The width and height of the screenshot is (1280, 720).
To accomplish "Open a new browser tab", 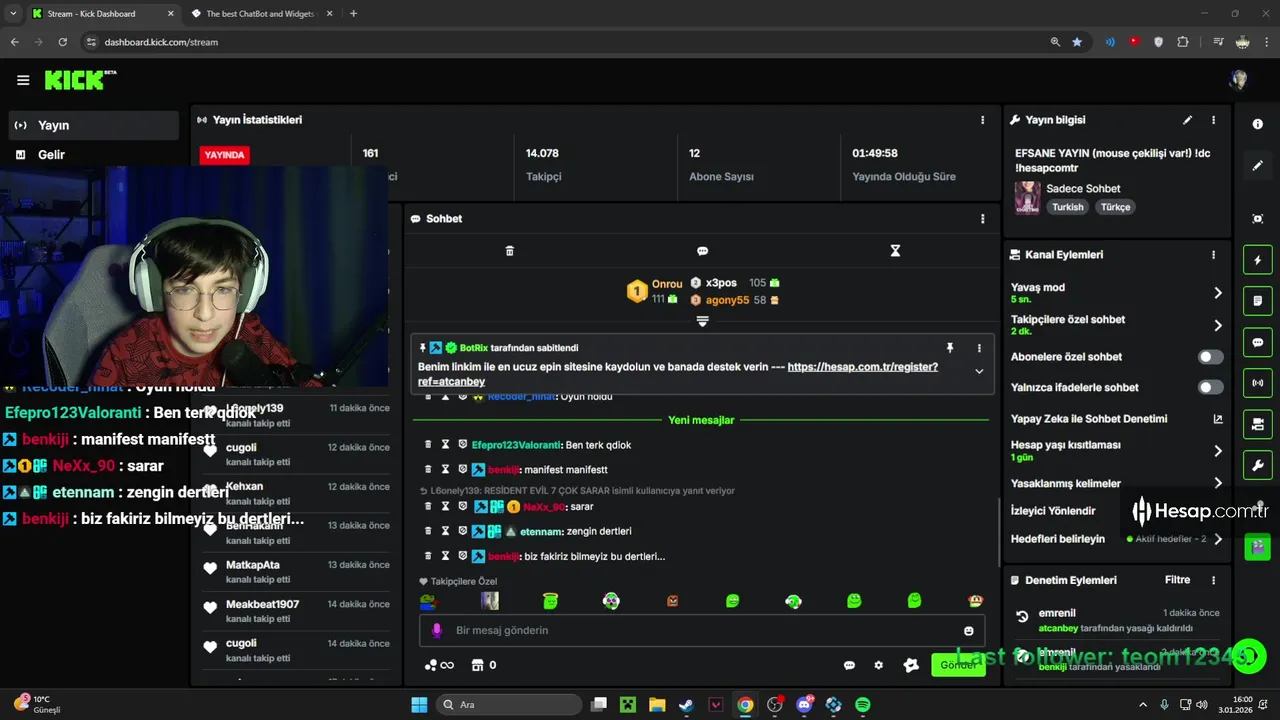I will point(353,14).
